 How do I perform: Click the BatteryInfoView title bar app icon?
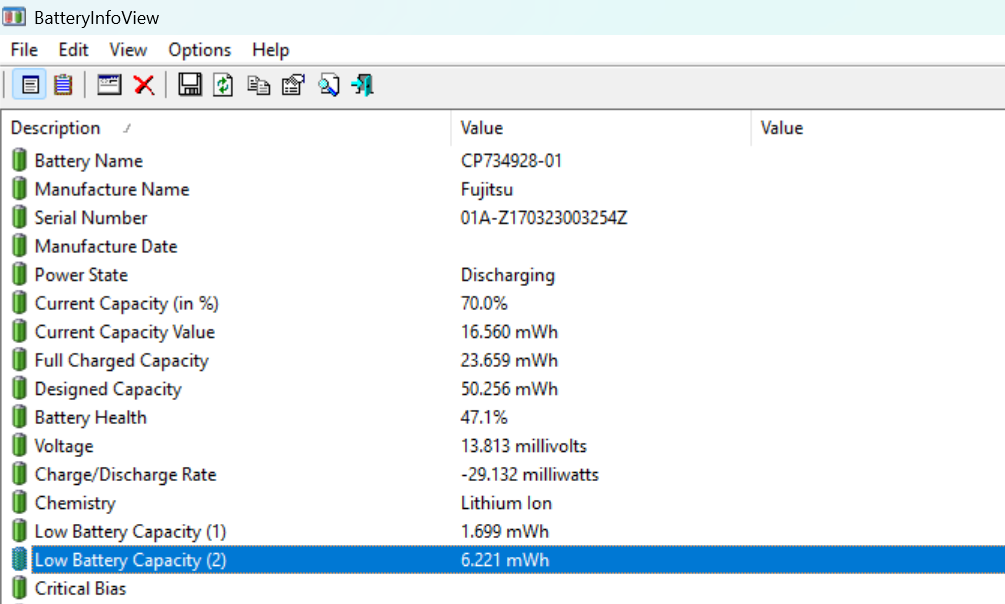tap(14, 17)
